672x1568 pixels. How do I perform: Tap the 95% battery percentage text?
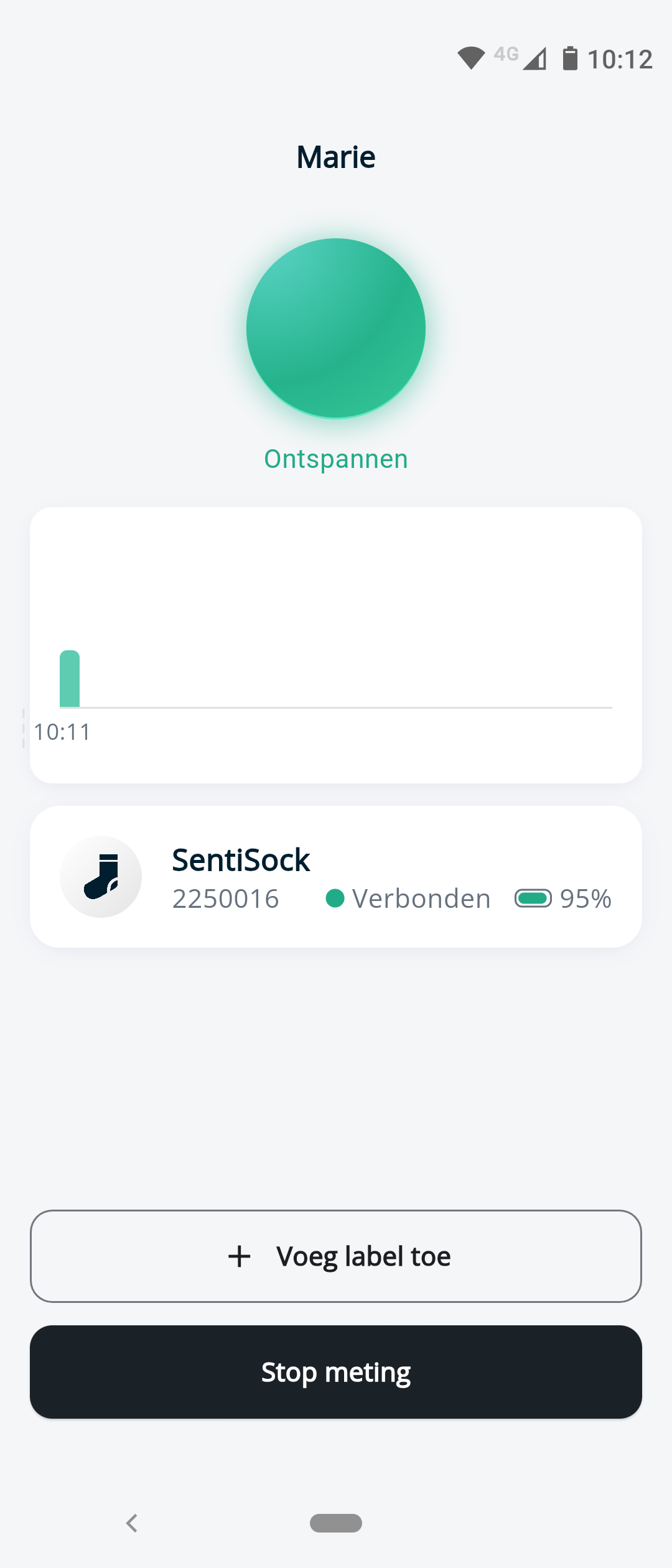(x=586, y=898)
